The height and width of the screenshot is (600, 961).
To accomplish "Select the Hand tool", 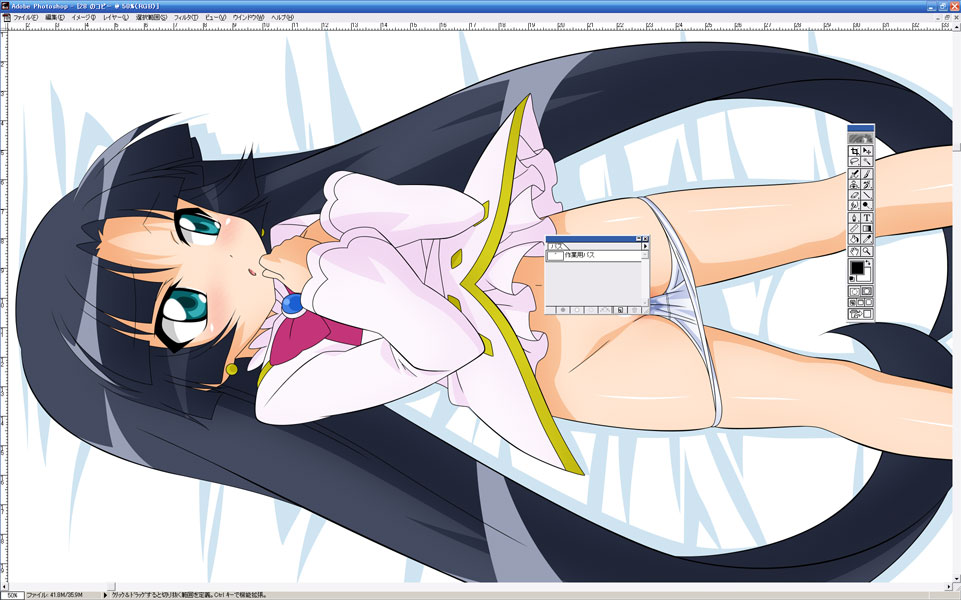I will 855,251.
